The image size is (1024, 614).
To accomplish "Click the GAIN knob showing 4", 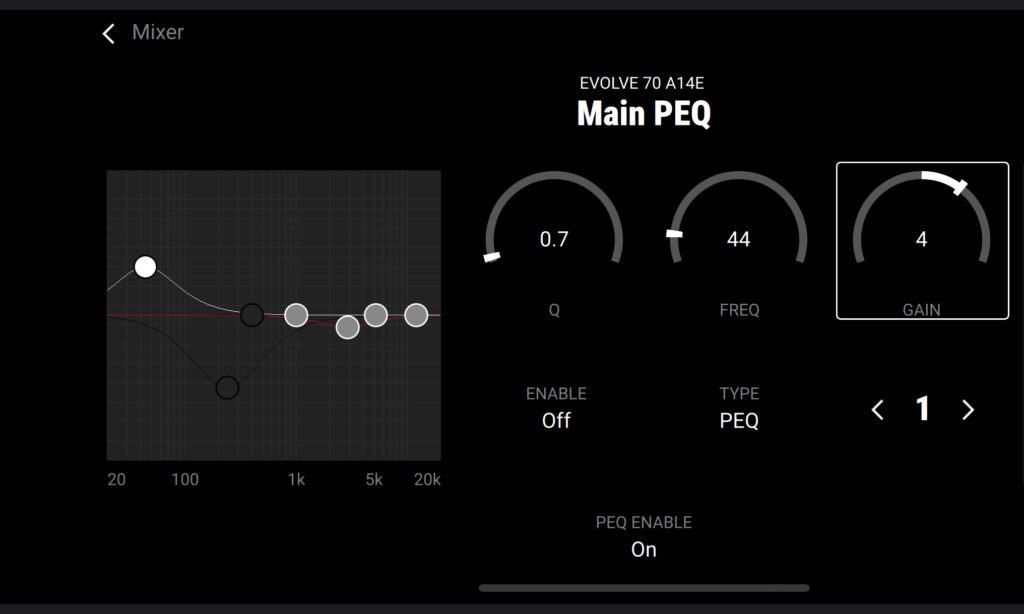I will point(921,240).
